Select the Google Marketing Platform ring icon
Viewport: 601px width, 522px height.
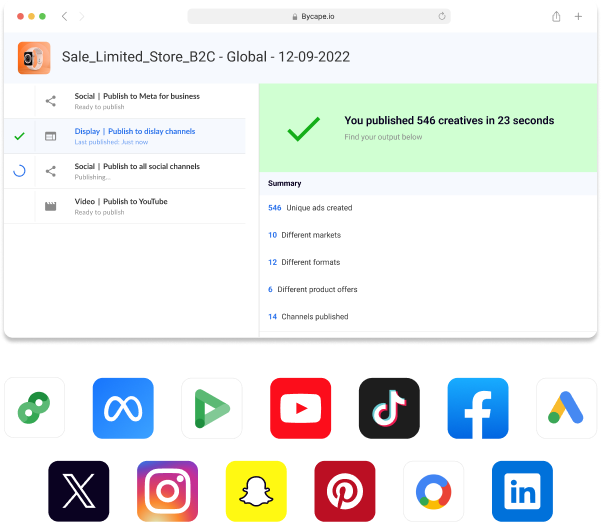coord(434,491)
